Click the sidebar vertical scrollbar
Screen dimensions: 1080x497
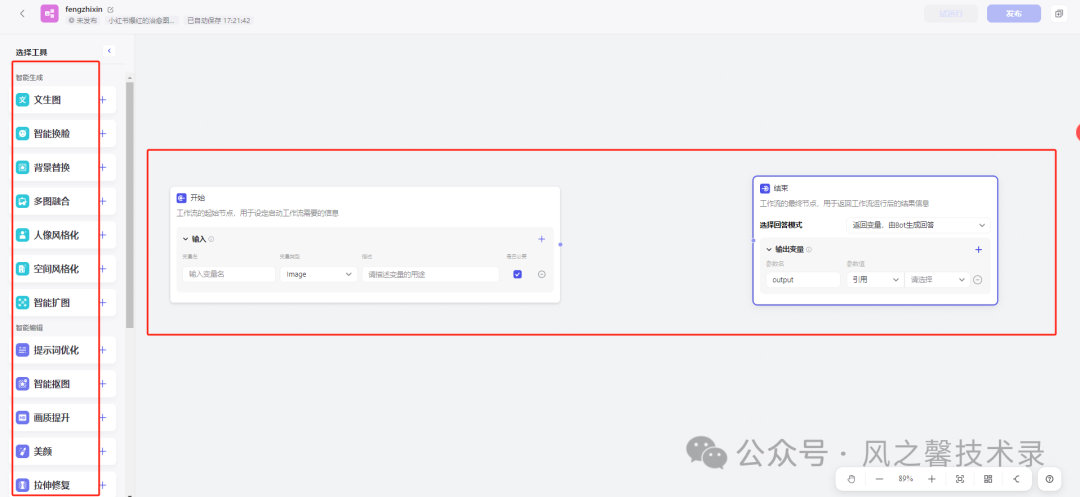(129, 205)
